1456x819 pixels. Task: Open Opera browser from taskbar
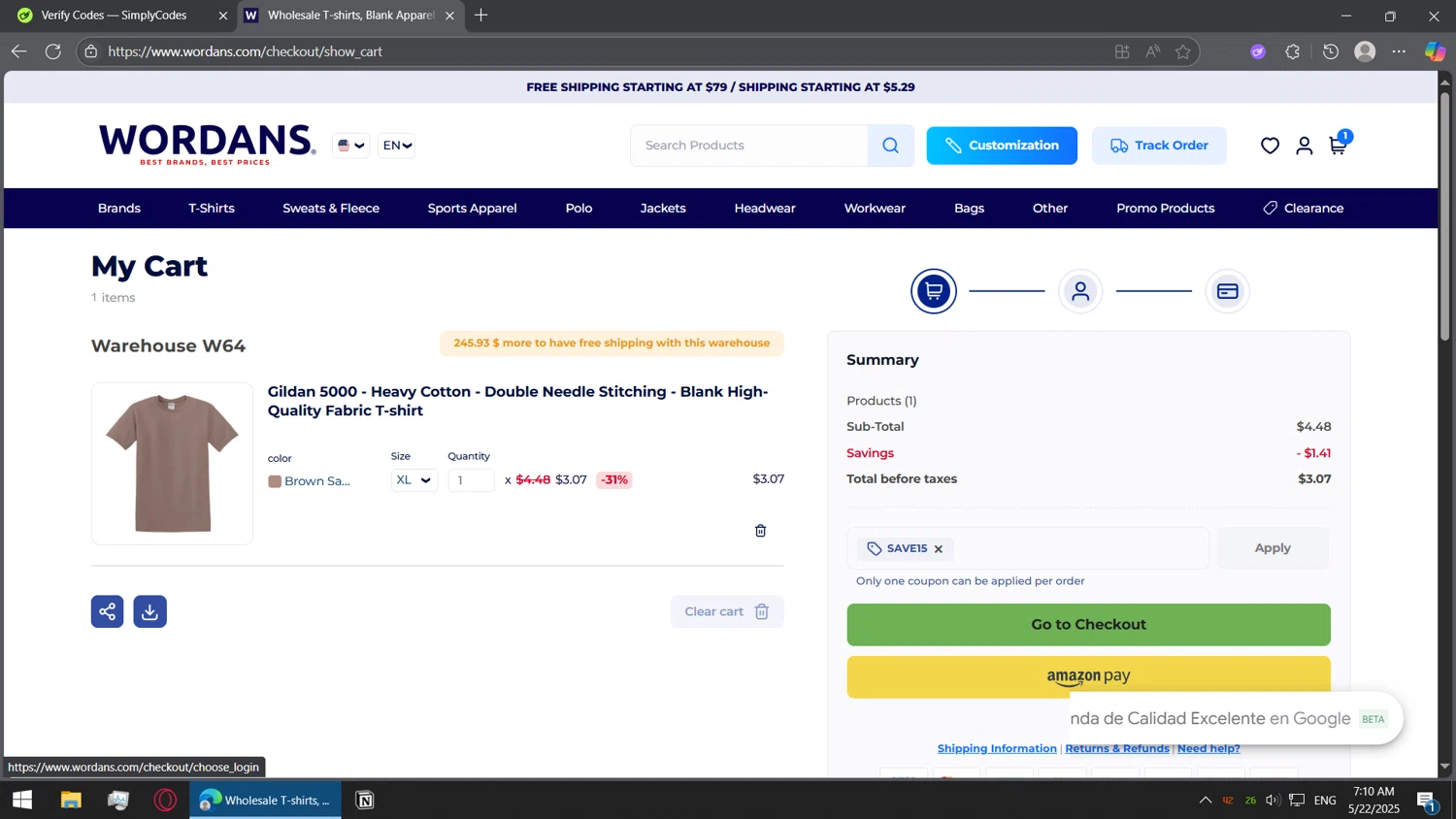(166, 801)
